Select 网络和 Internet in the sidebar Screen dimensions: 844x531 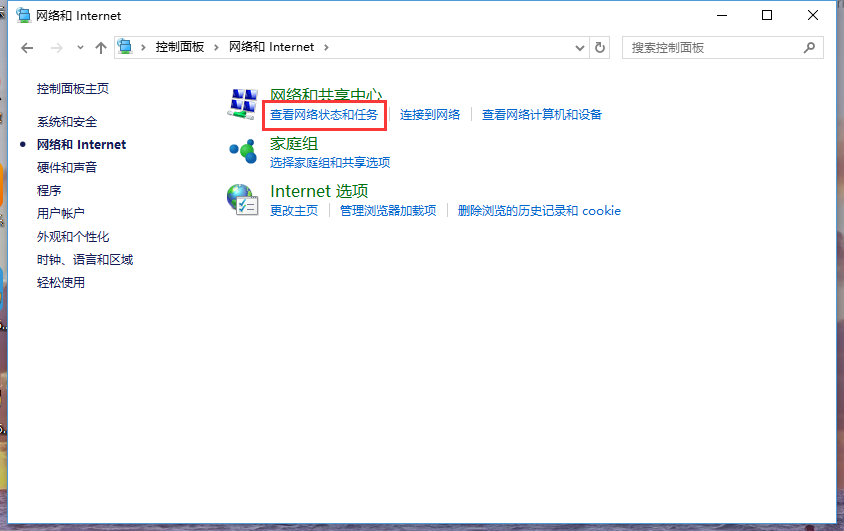click(x=81, y=145)
